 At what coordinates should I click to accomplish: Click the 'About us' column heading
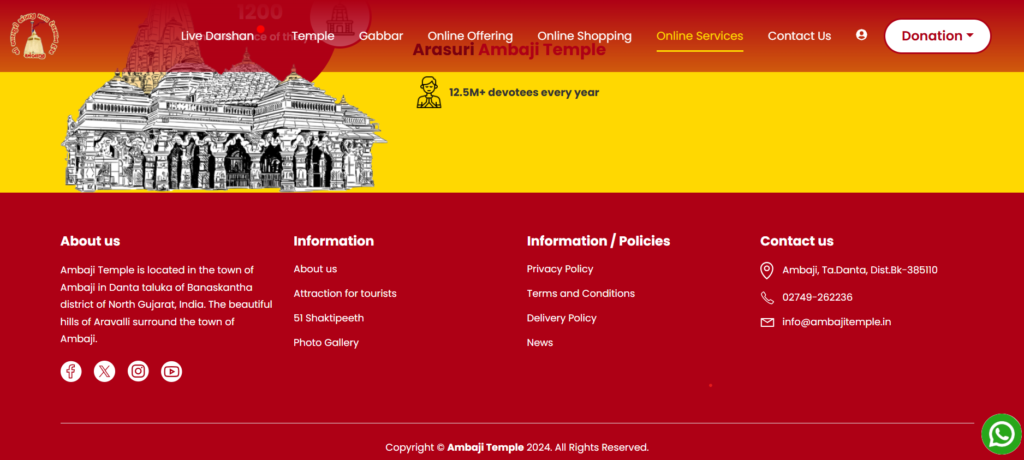tap(90, 241)
